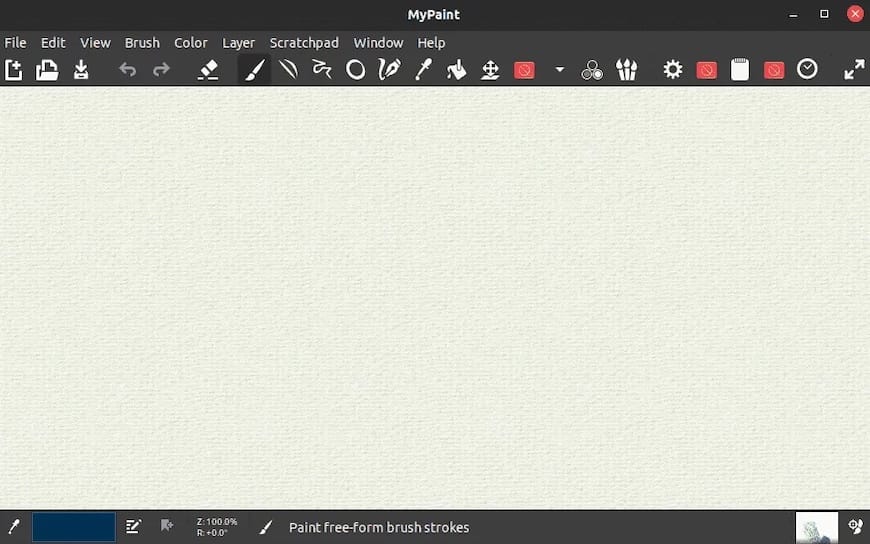Image resolution: width=870 pixels, height=544 pixels.
Task: Maximize the MyPaint window
Action: [x=825, y=14]
